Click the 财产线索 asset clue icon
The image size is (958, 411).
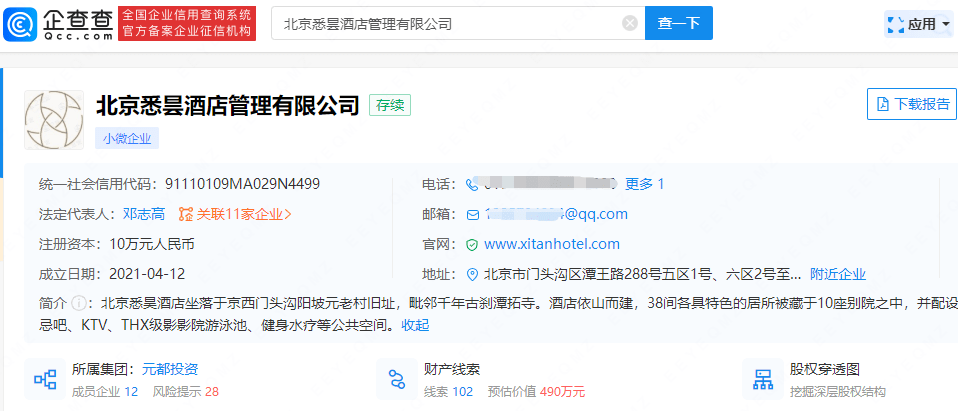point(397,379)
